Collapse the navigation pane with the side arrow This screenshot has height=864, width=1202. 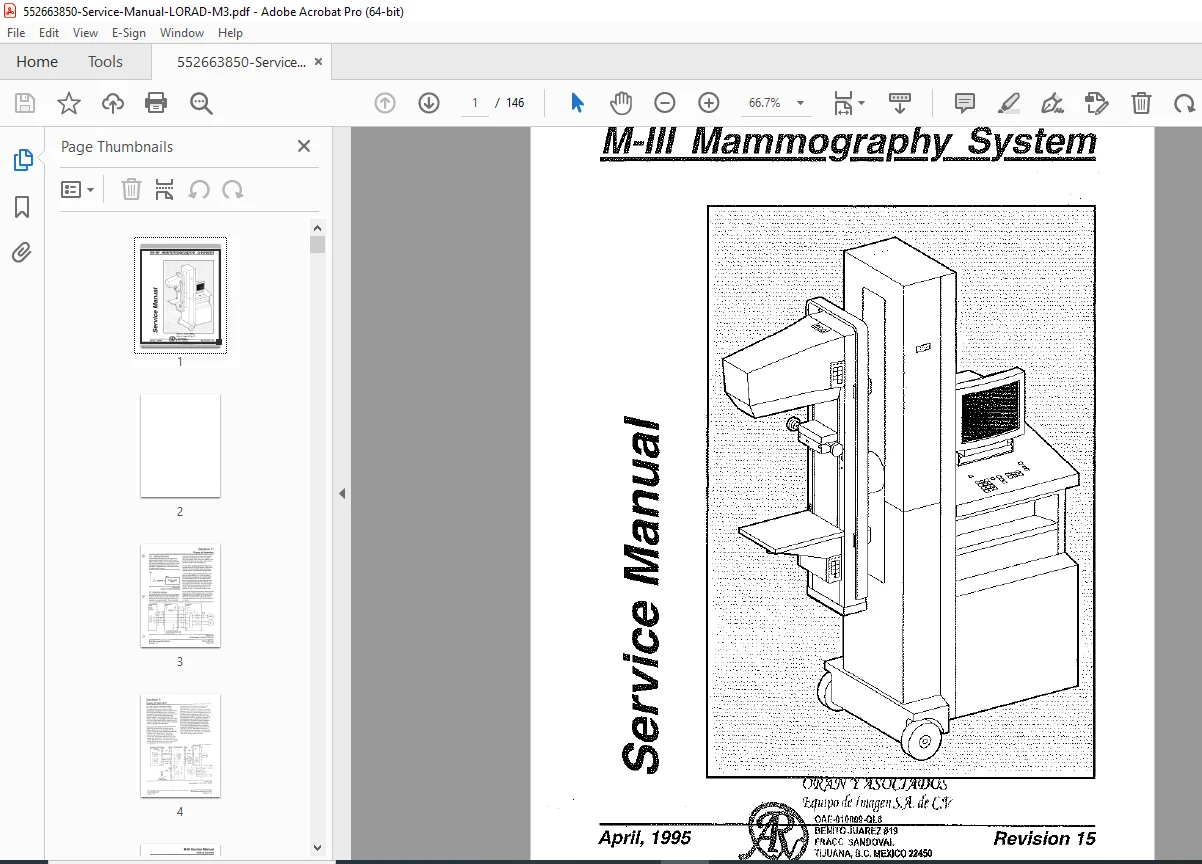(x=342, y=493)
